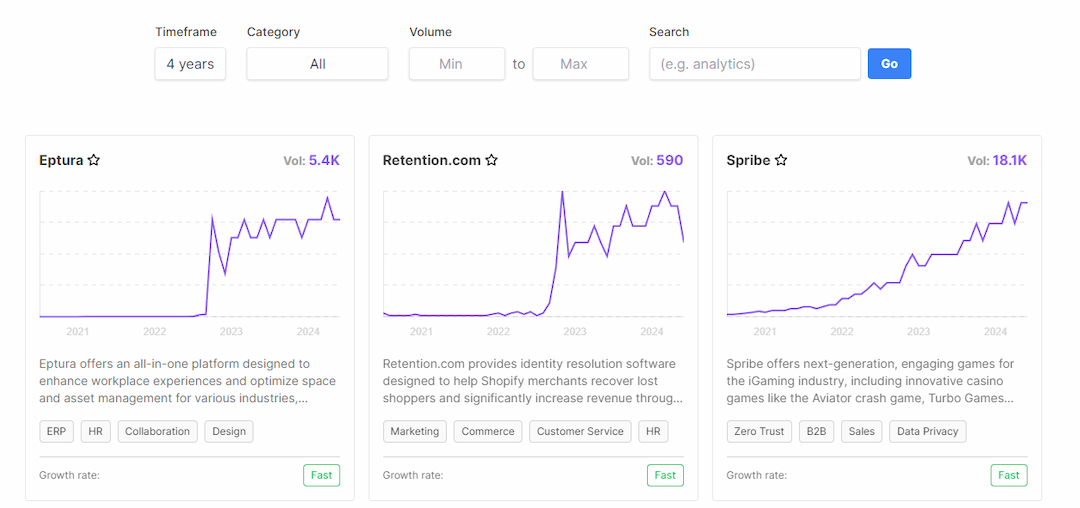Click the blue Go button

[x=889, y=63]
